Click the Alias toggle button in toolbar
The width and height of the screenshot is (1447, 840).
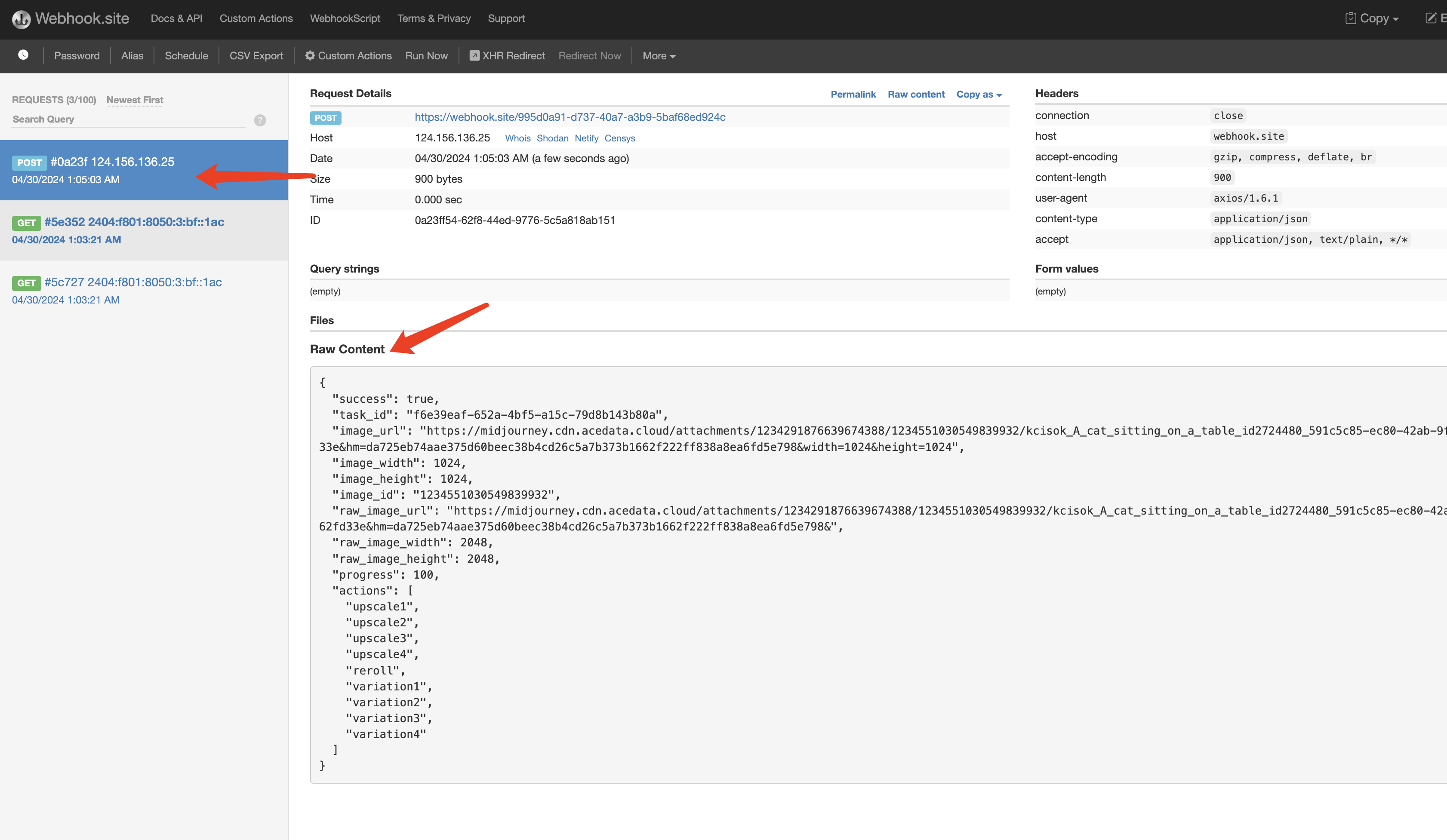click(x=131, y=55)
